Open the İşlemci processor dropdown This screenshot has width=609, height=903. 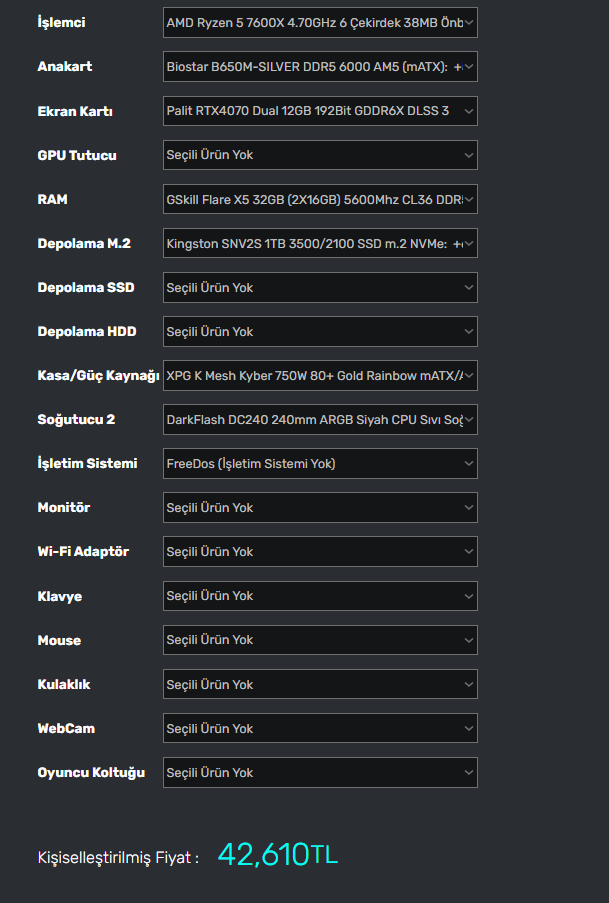pos(320,23)
